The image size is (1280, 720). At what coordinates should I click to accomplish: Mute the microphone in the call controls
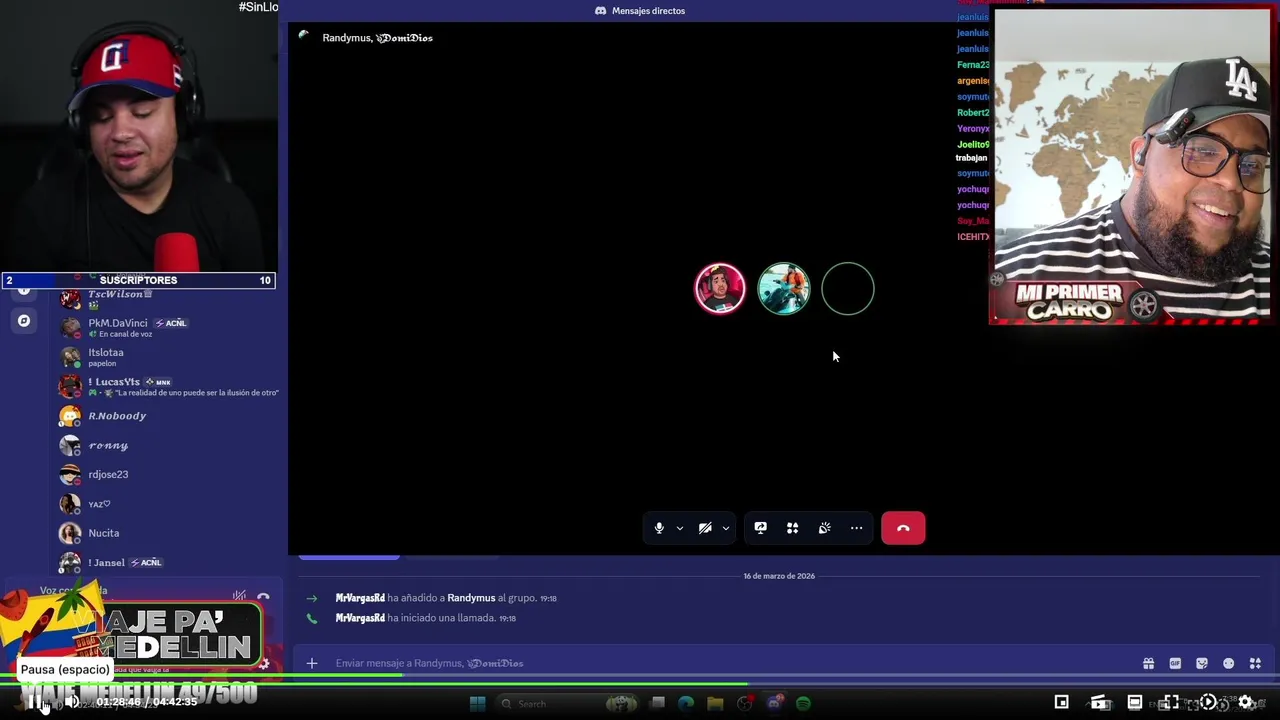click(x=659, y=528)
